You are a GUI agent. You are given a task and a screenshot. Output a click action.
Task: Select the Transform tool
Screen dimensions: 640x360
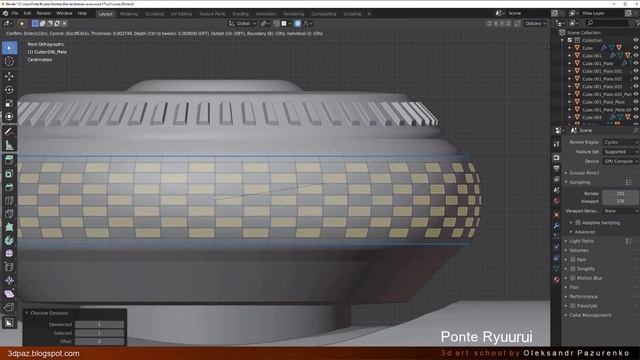(x=9, y=117)
